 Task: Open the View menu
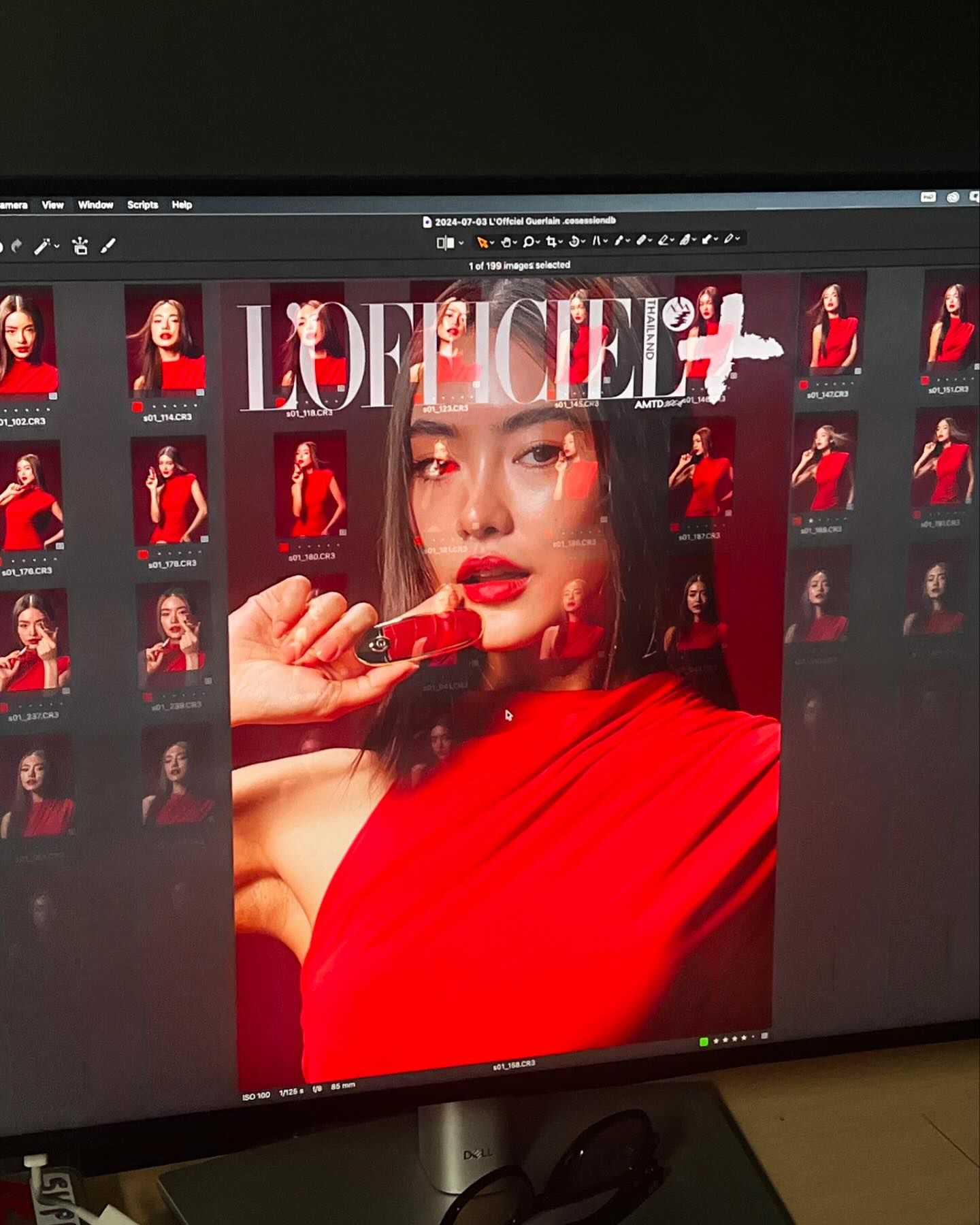click(52, 205)
